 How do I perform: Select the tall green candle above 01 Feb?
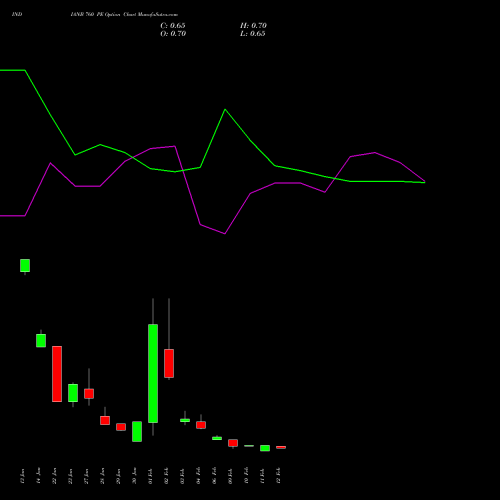coord(153,373)
